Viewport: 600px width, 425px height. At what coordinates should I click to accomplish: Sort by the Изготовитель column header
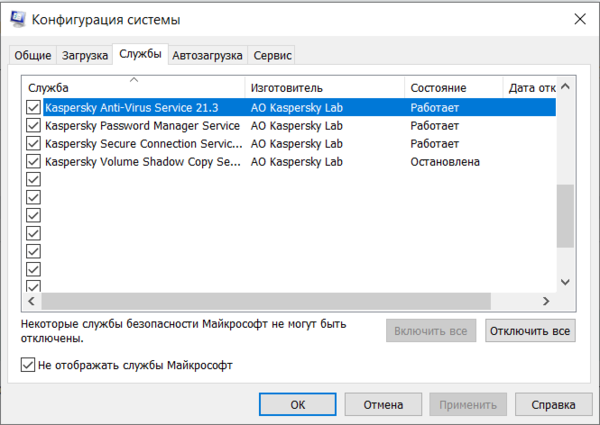coord(324,88)
